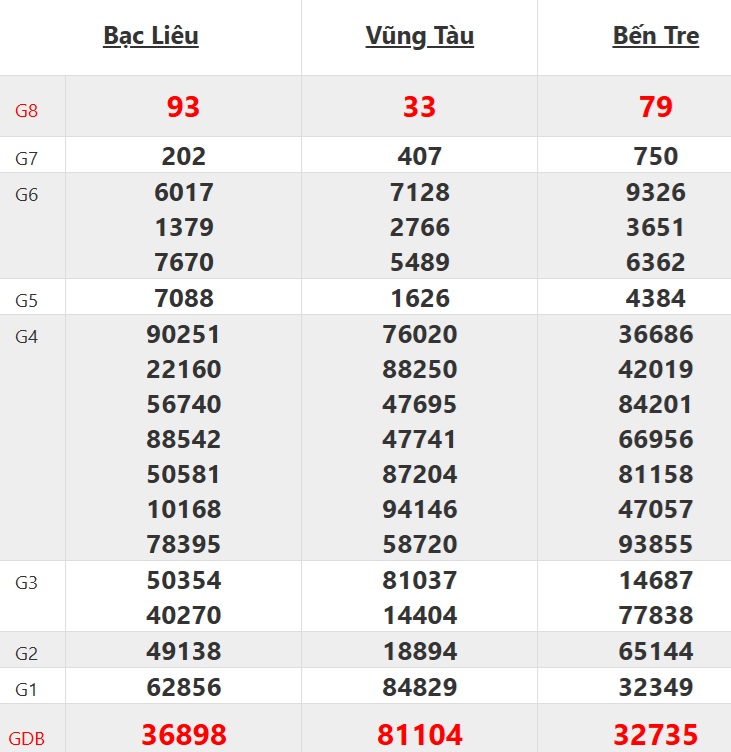The height and width of the screenshot is (752, 731).
Task: Click the G8 prize row label
Action: tap(27, 110)
